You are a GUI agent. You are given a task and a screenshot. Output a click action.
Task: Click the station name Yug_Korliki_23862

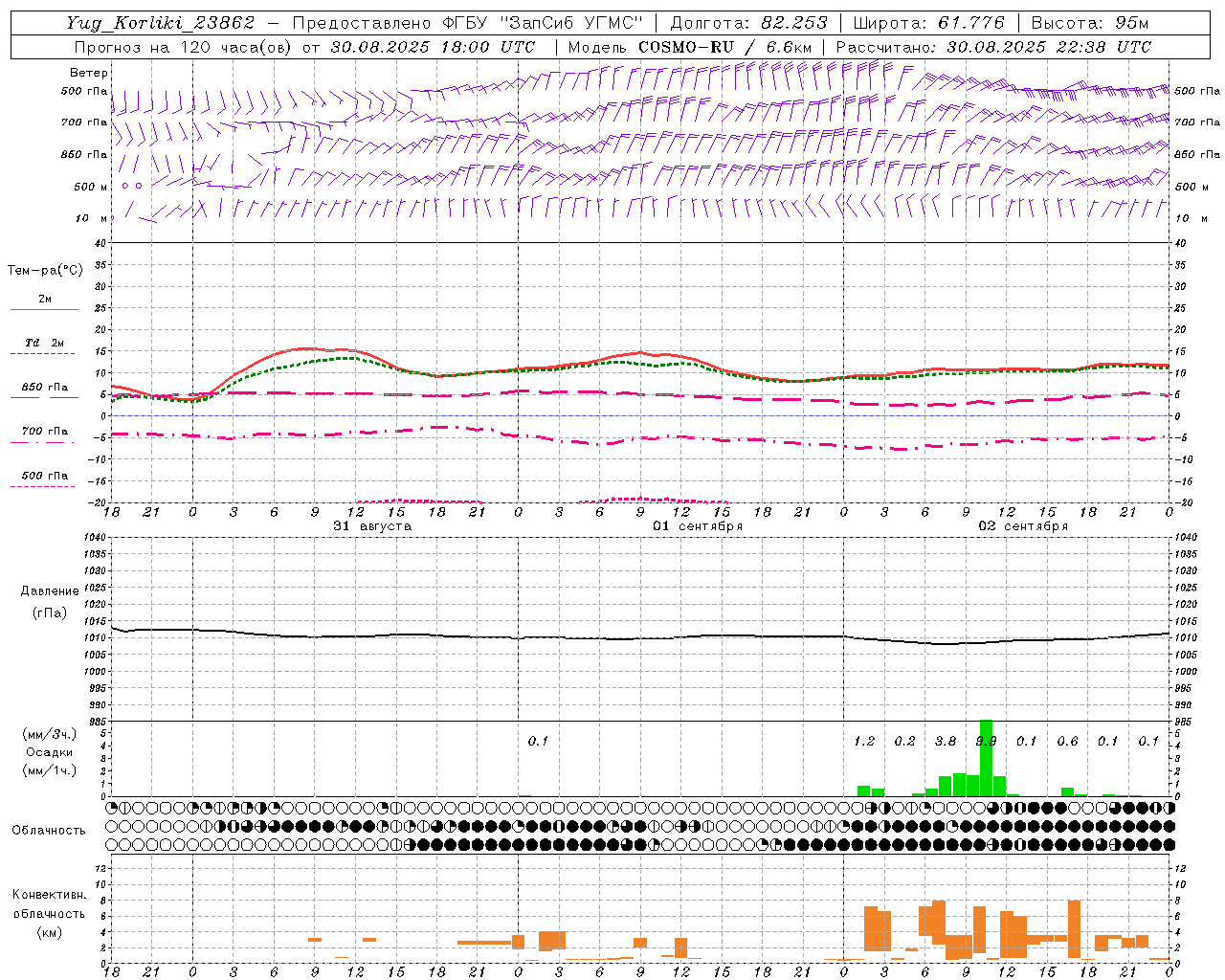coord(161,23)
